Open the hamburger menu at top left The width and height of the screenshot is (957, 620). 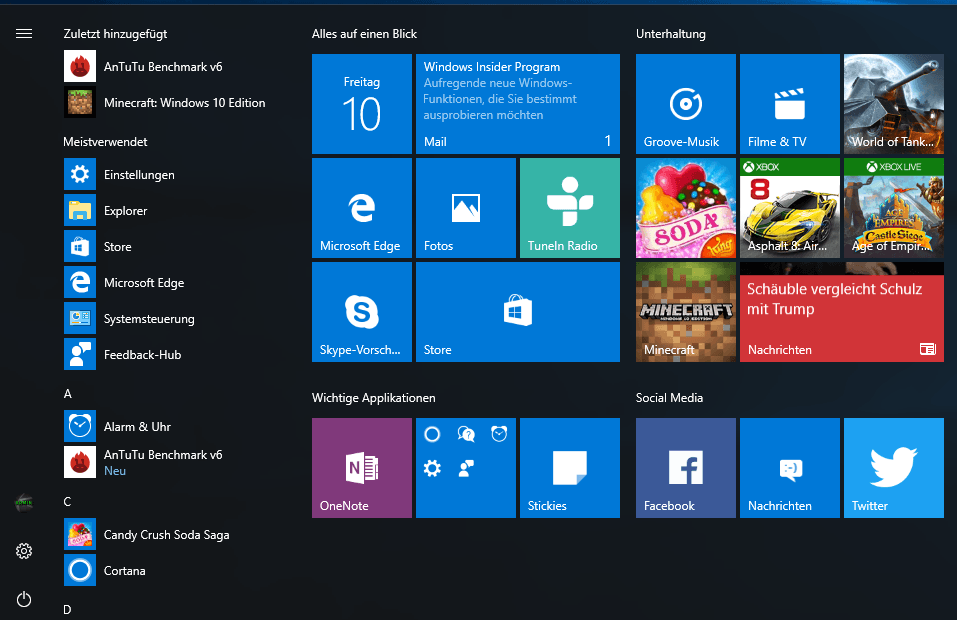pyautogui.click(x=24, y=34)
